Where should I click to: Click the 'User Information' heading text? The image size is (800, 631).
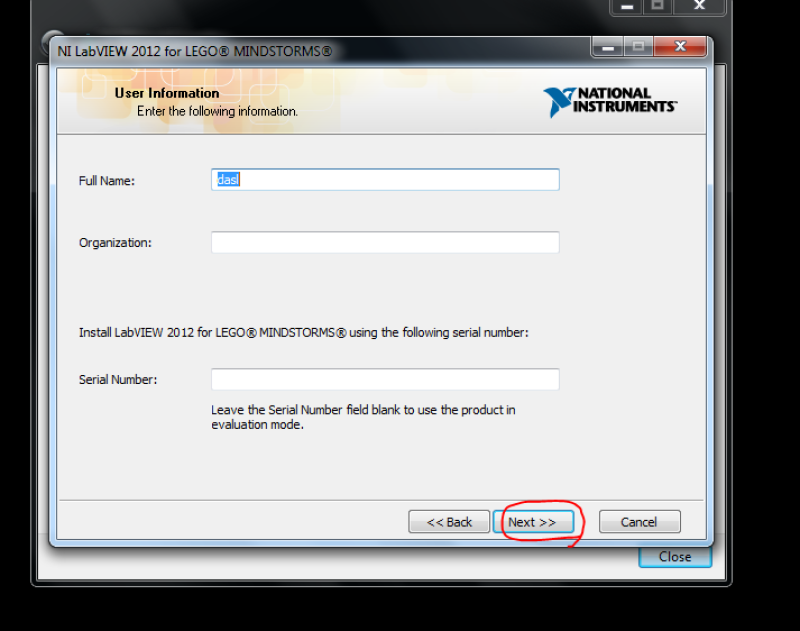(x=167, y=93)
